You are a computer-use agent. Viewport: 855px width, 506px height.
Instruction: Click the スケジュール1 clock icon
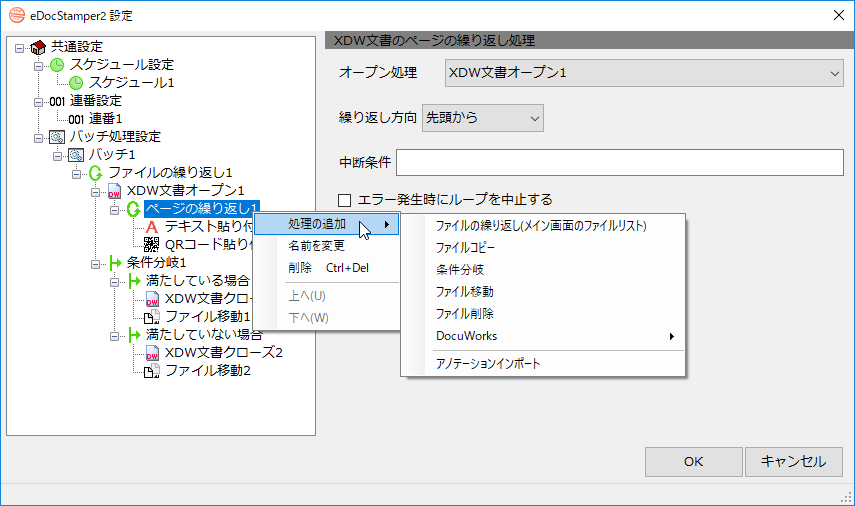click(x=76, y=83)
